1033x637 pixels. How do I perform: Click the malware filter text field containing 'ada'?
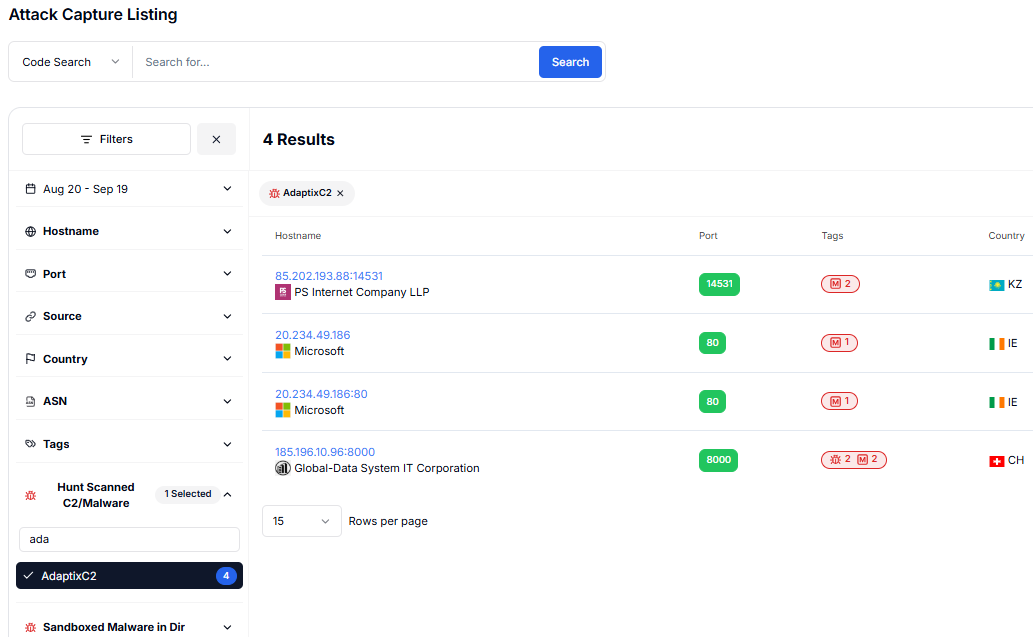129,539
